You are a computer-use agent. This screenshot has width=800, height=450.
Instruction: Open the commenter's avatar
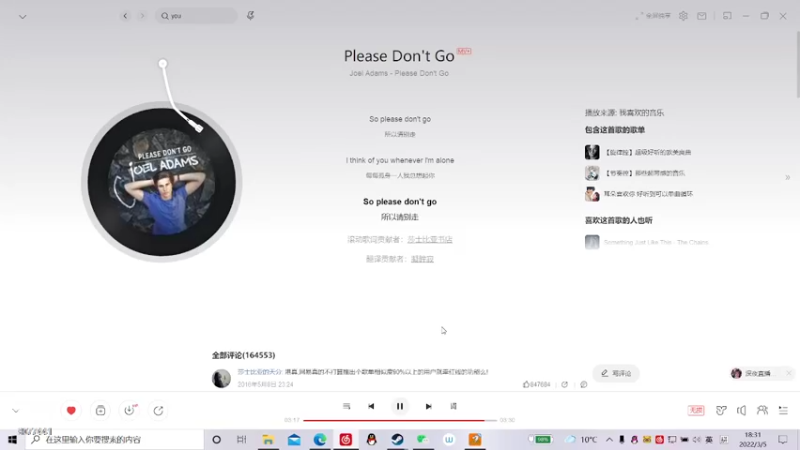pos(221,378)
